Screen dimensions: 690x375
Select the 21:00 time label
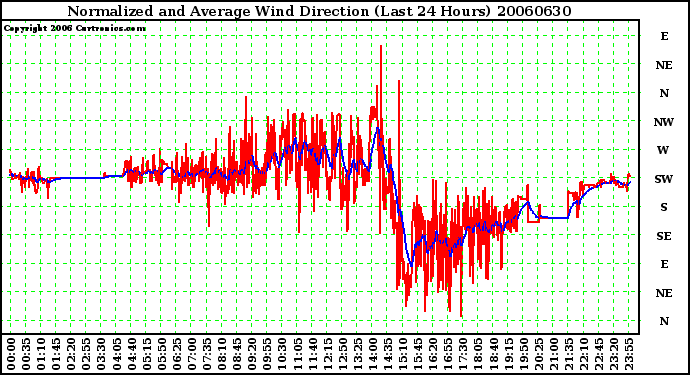click(x=553, y=354)
